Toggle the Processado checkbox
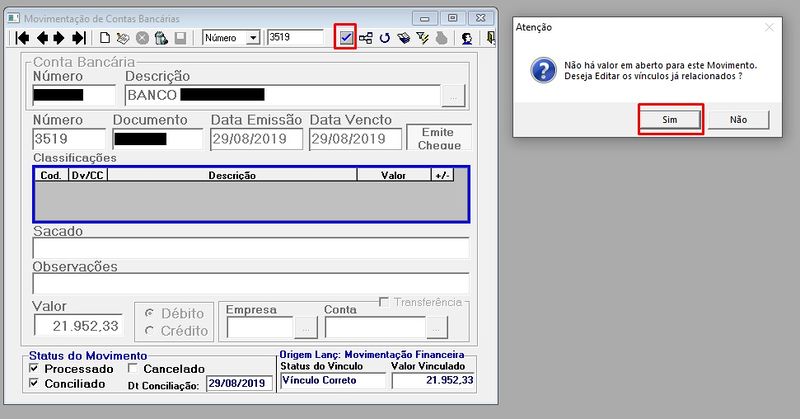Viewport: 800px width, 419px height. (34, 368)
